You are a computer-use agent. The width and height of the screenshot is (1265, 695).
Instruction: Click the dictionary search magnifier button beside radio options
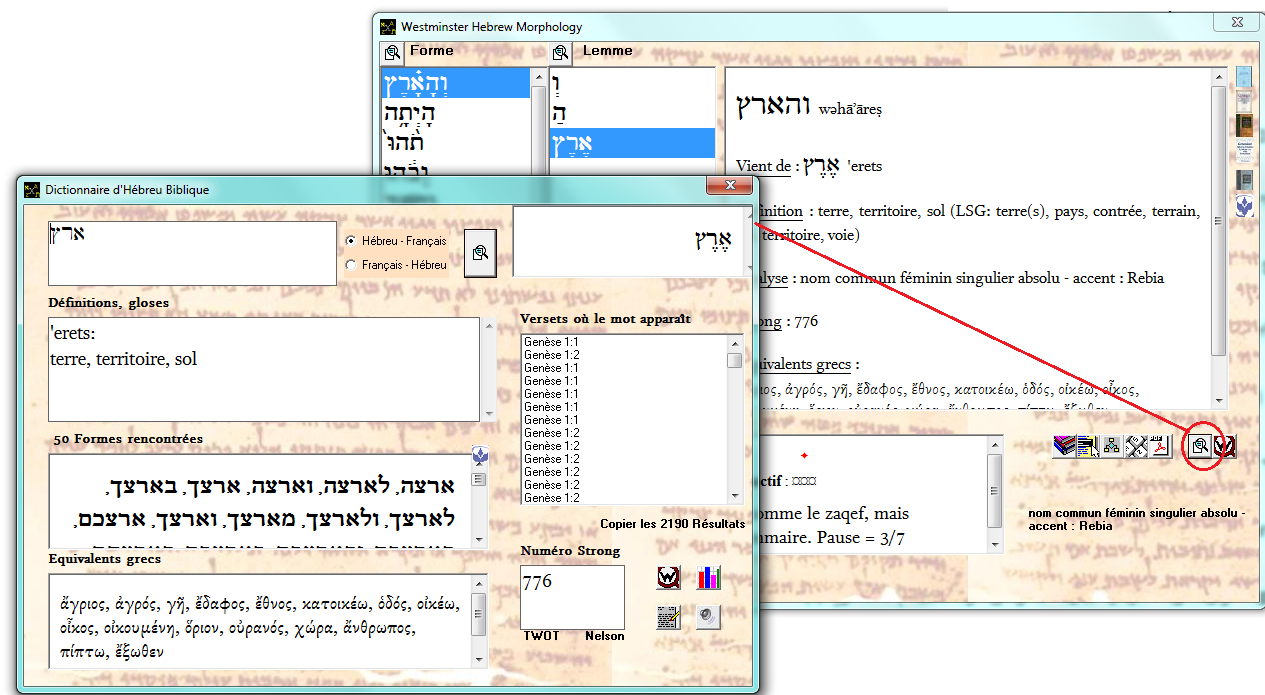pyautogui.click(x=480, y=251)
